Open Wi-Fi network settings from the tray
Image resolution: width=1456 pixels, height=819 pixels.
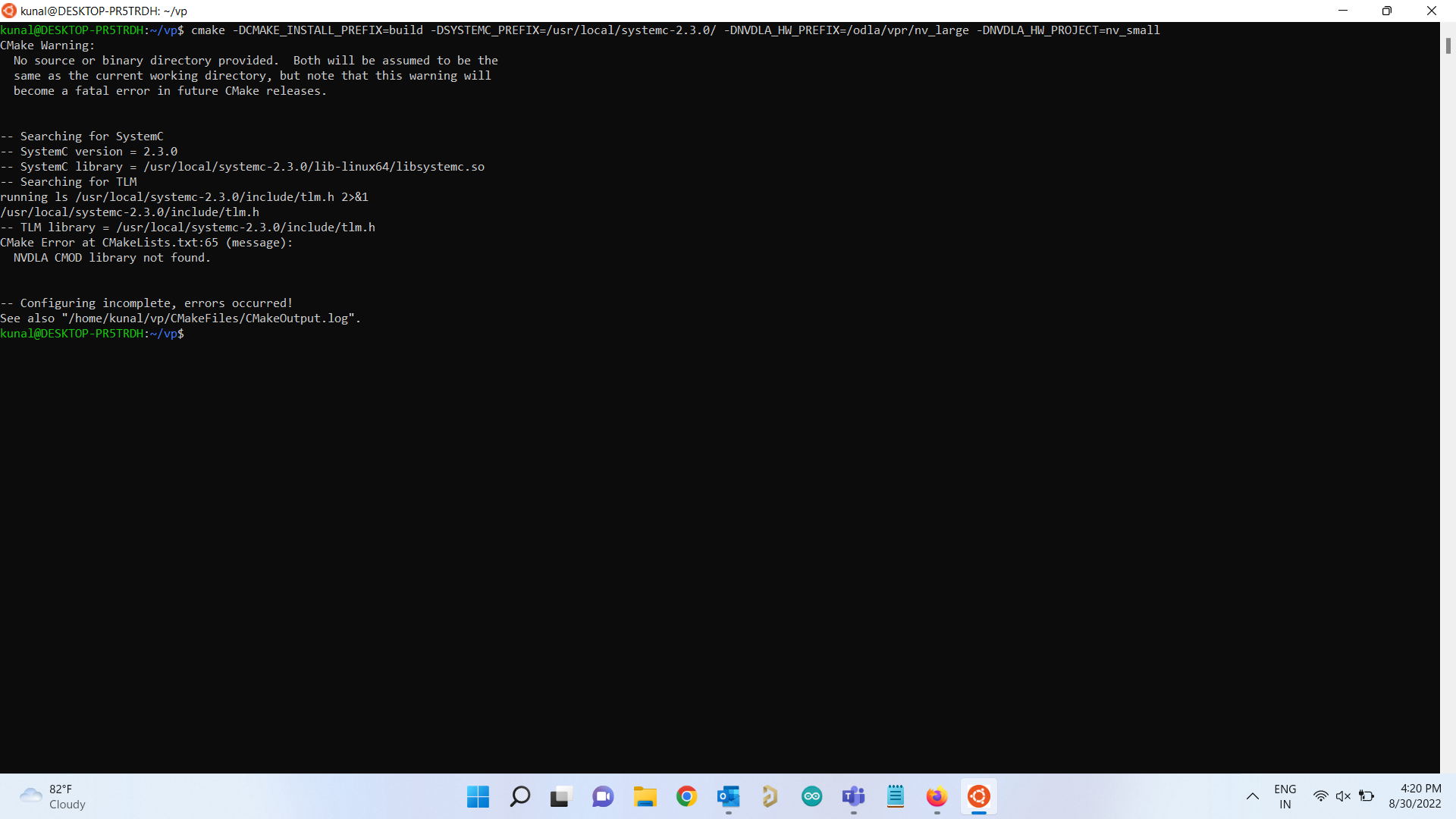click(1321, 796)
